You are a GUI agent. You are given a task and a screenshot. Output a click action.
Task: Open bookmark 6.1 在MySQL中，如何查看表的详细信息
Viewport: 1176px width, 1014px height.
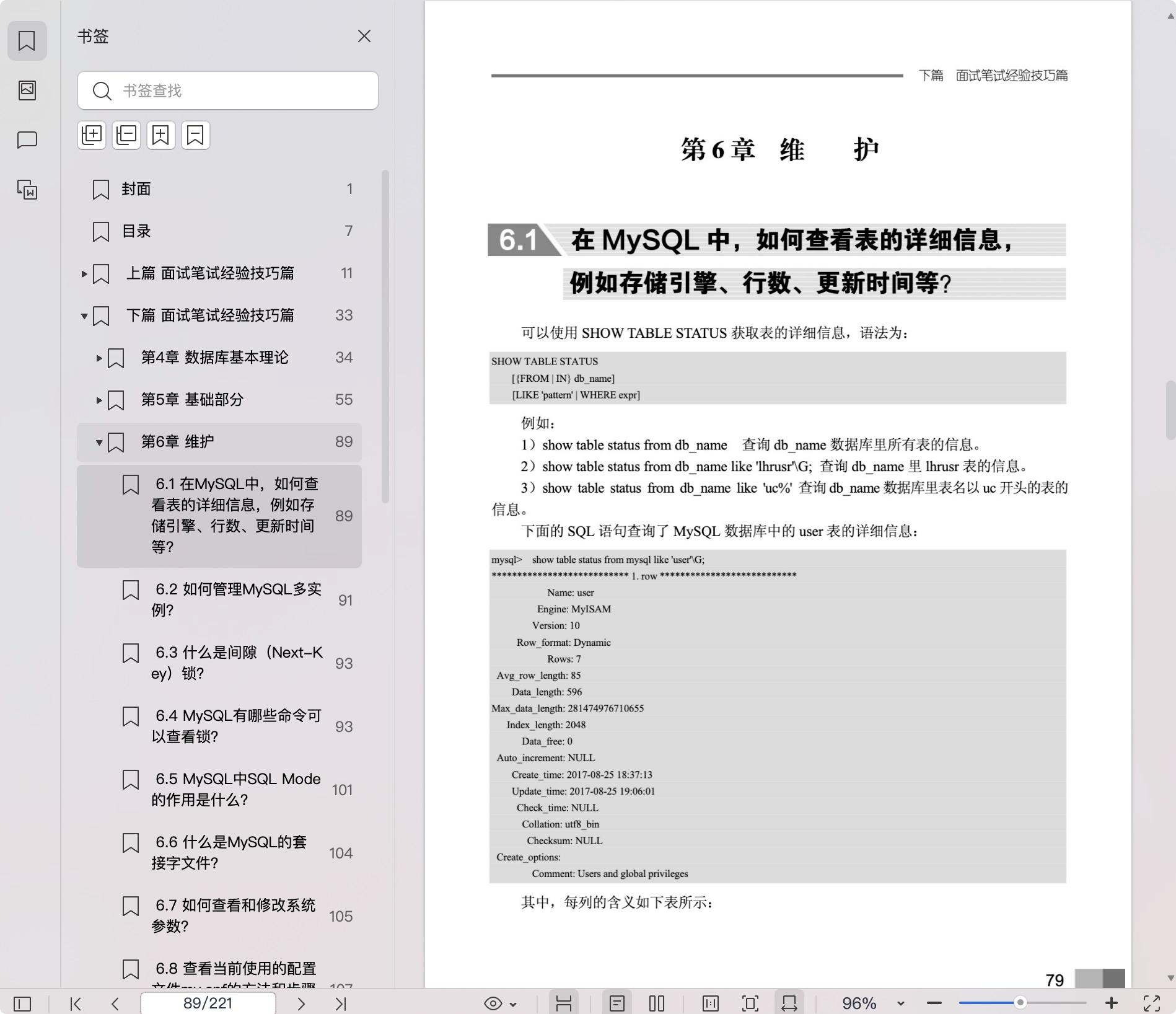(x=219, y=516)
